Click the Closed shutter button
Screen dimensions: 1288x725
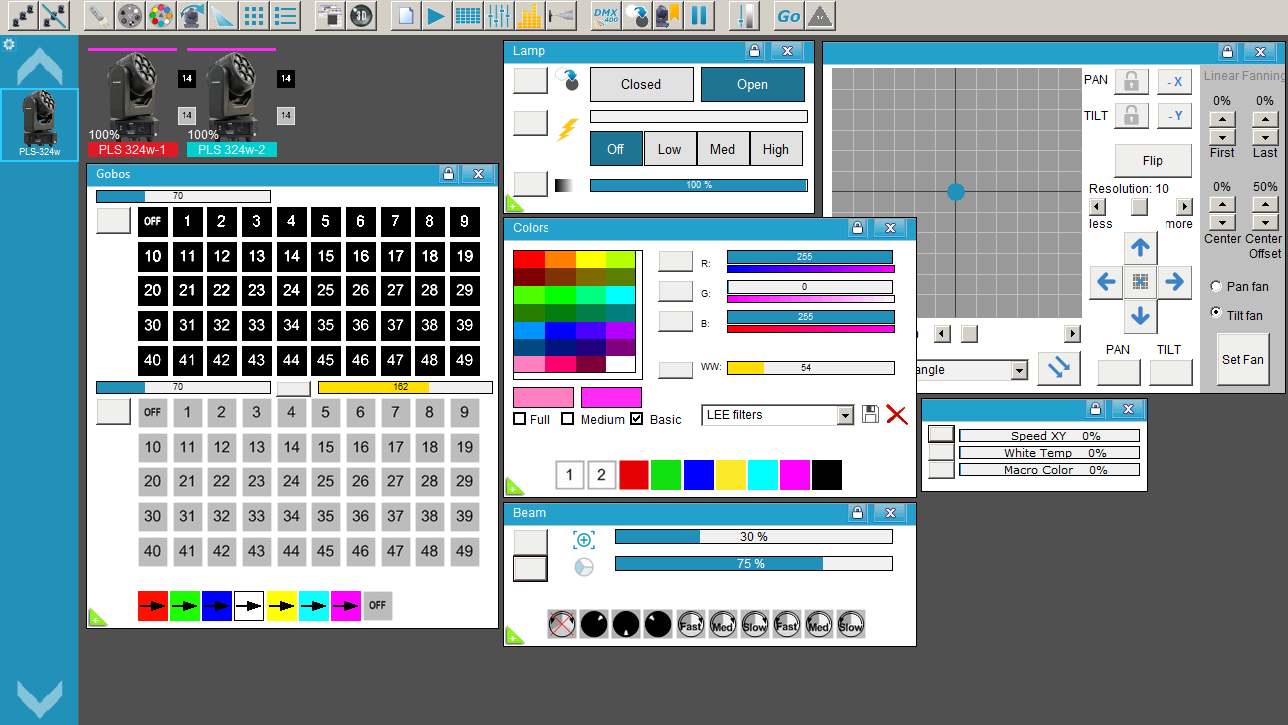[641, 85]
